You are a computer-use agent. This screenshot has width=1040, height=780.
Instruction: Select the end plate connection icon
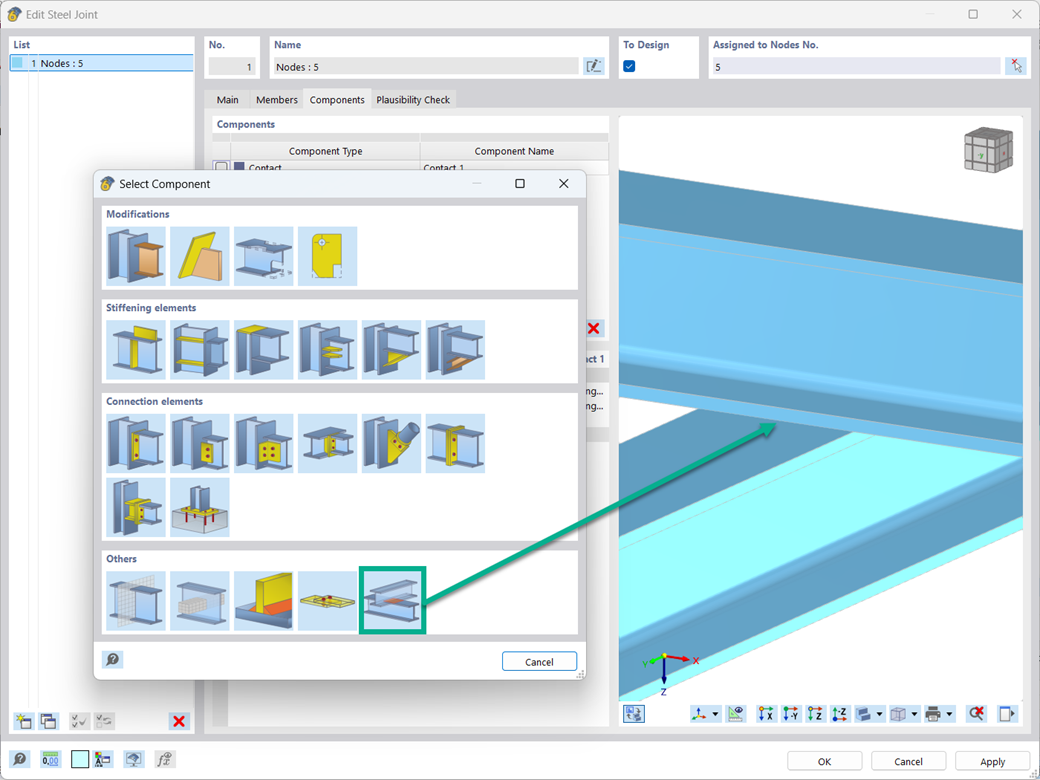click(455, 444)
